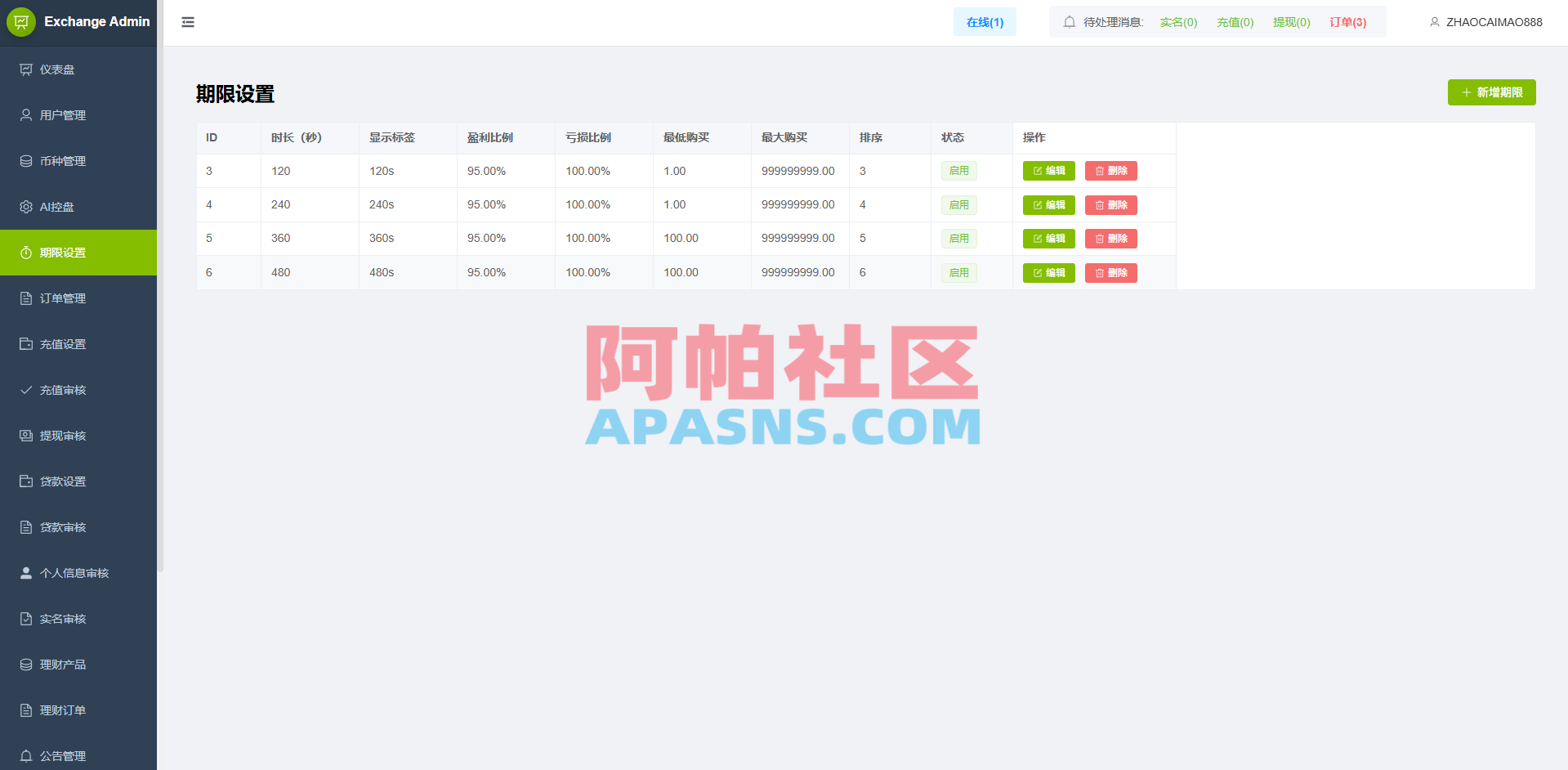Click the 用户管理 person icon

(26, 115)
